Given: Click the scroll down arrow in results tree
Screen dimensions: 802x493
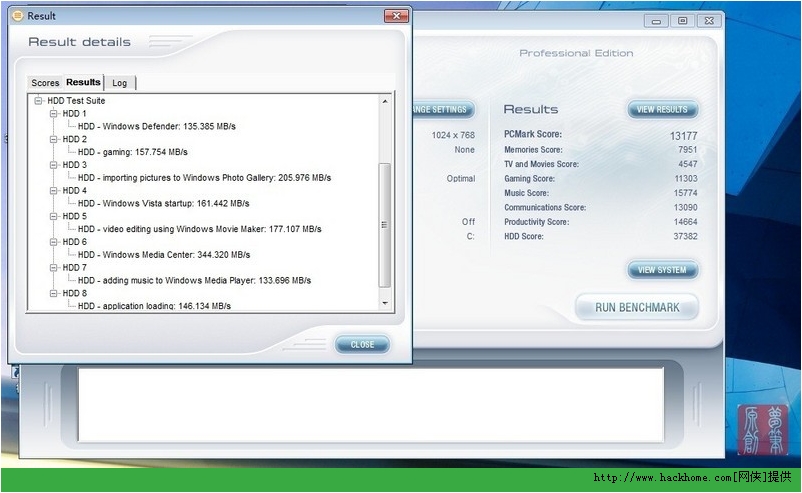Looking at the screenshot, I should 385,304.
